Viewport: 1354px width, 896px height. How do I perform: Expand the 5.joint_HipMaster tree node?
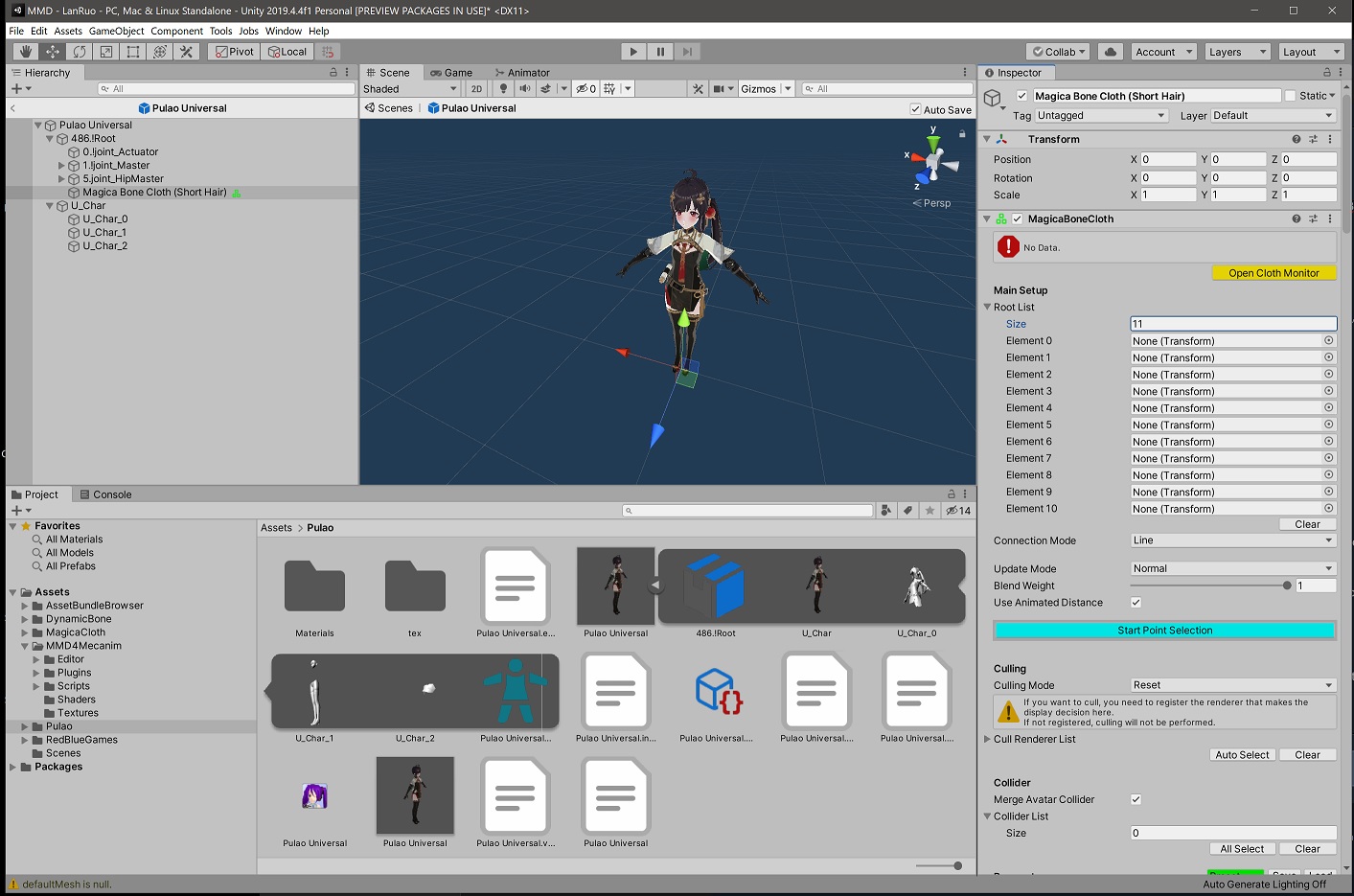(x=61, y=179)
